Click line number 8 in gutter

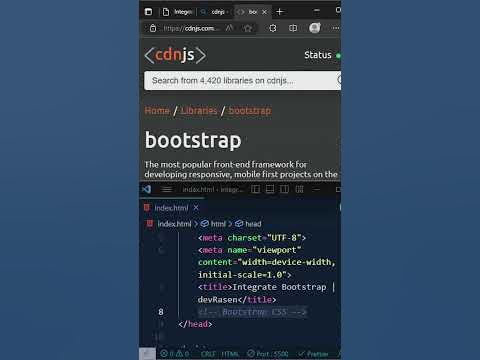click(x=161, y=312)
